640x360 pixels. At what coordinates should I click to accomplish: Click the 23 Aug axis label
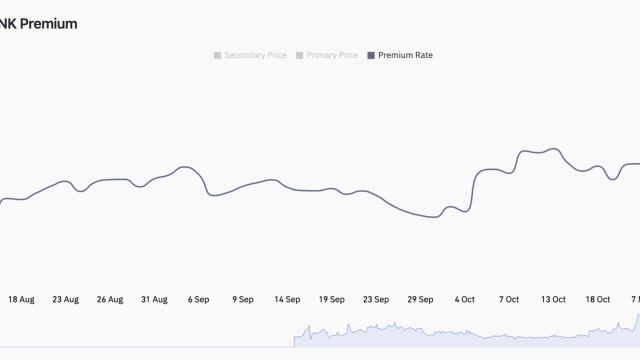point(66,300)
